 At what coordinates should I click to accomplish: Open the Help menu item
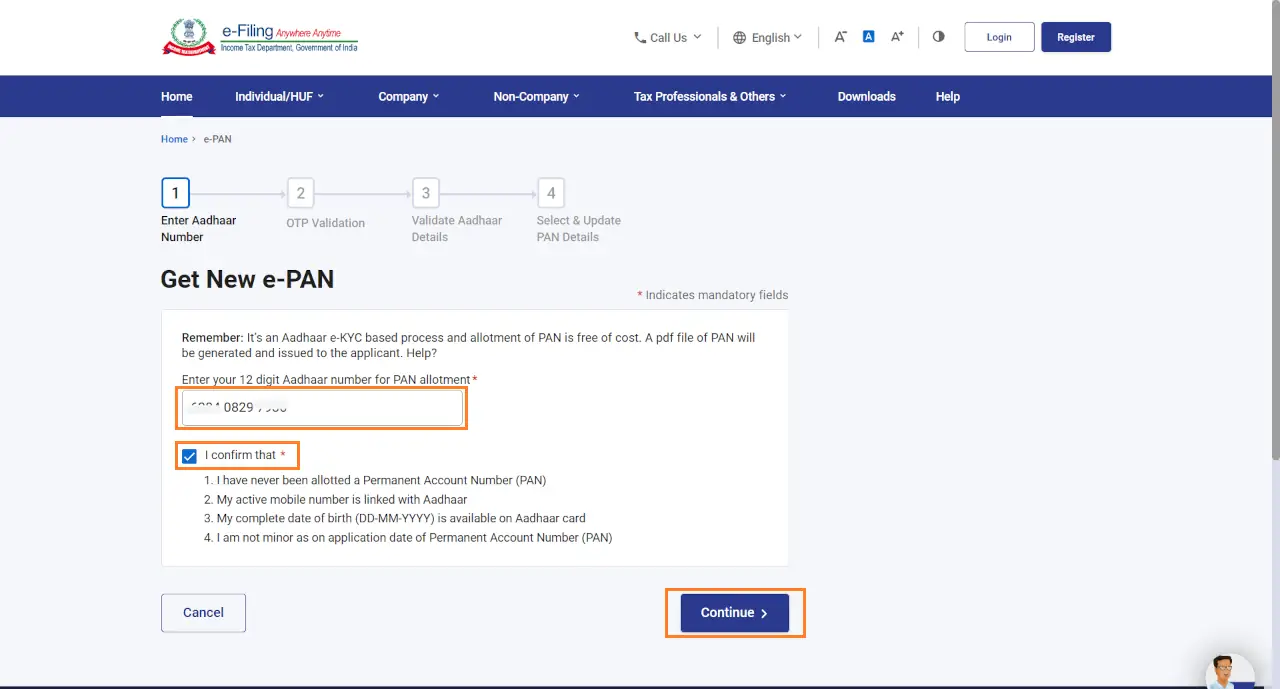coord(948,96)
